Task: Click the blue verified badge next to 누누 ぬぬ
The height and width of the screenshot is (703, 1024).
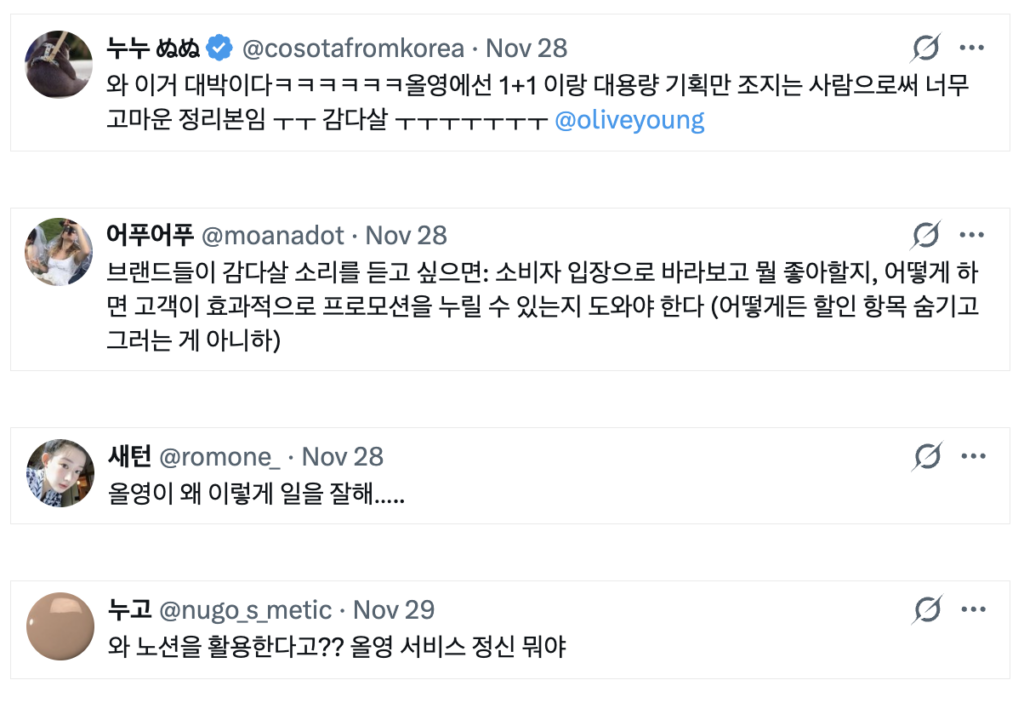Action: pos(219,46)
